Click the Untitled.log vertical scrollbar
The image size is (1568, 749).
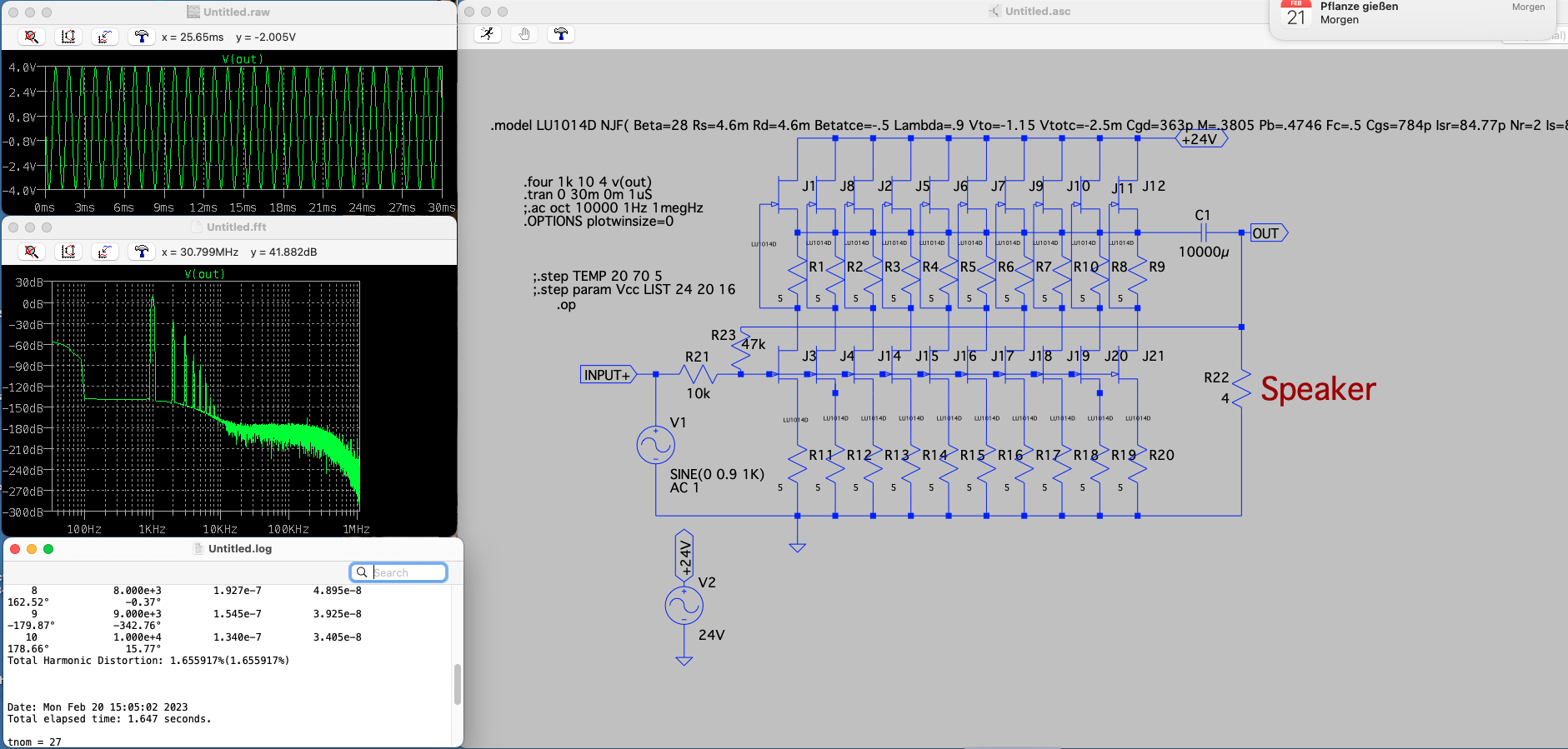[x=458, y=684]
